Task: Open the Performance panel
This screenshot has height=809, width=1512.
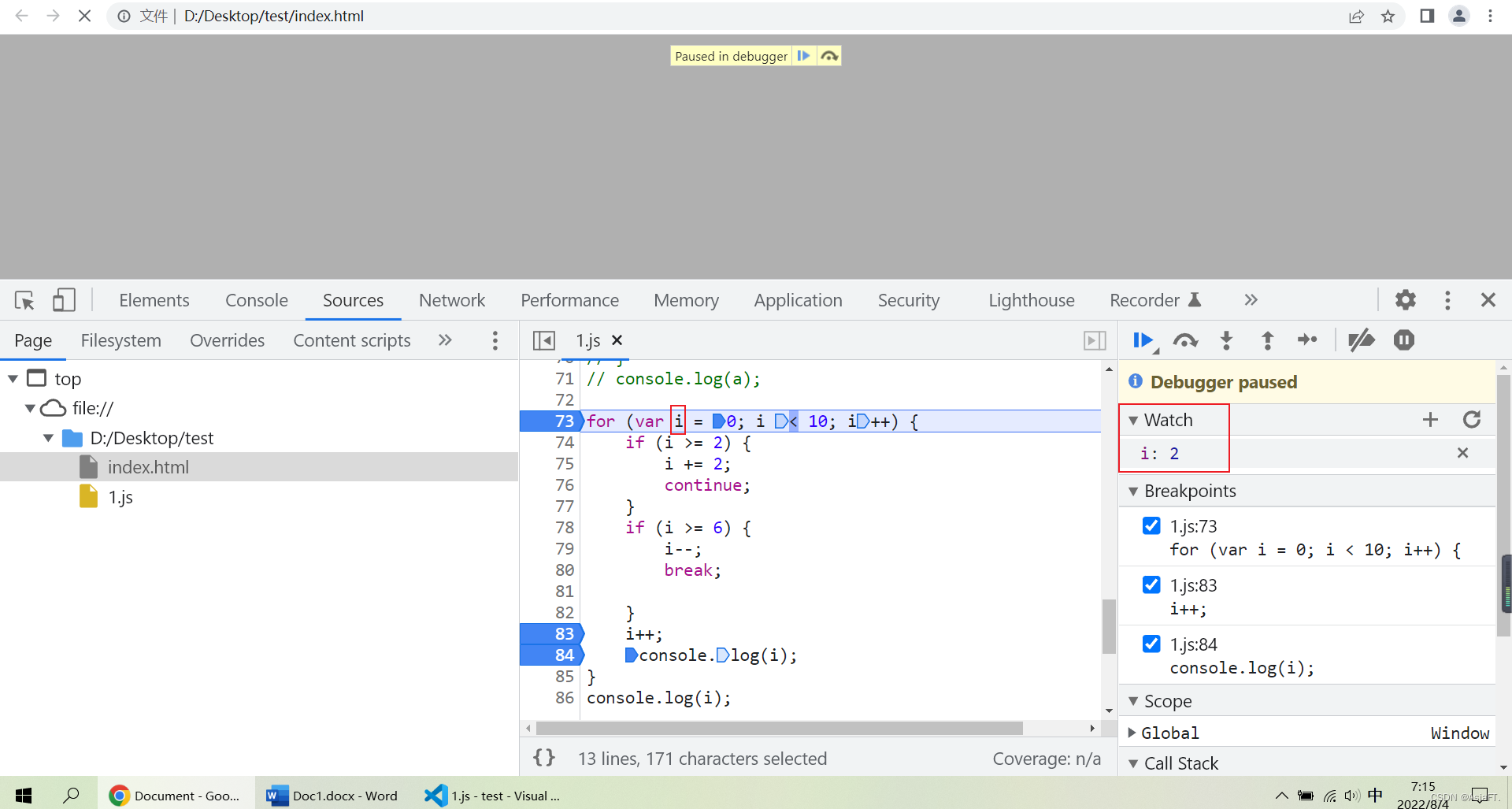Action: (x=570, y=300)
